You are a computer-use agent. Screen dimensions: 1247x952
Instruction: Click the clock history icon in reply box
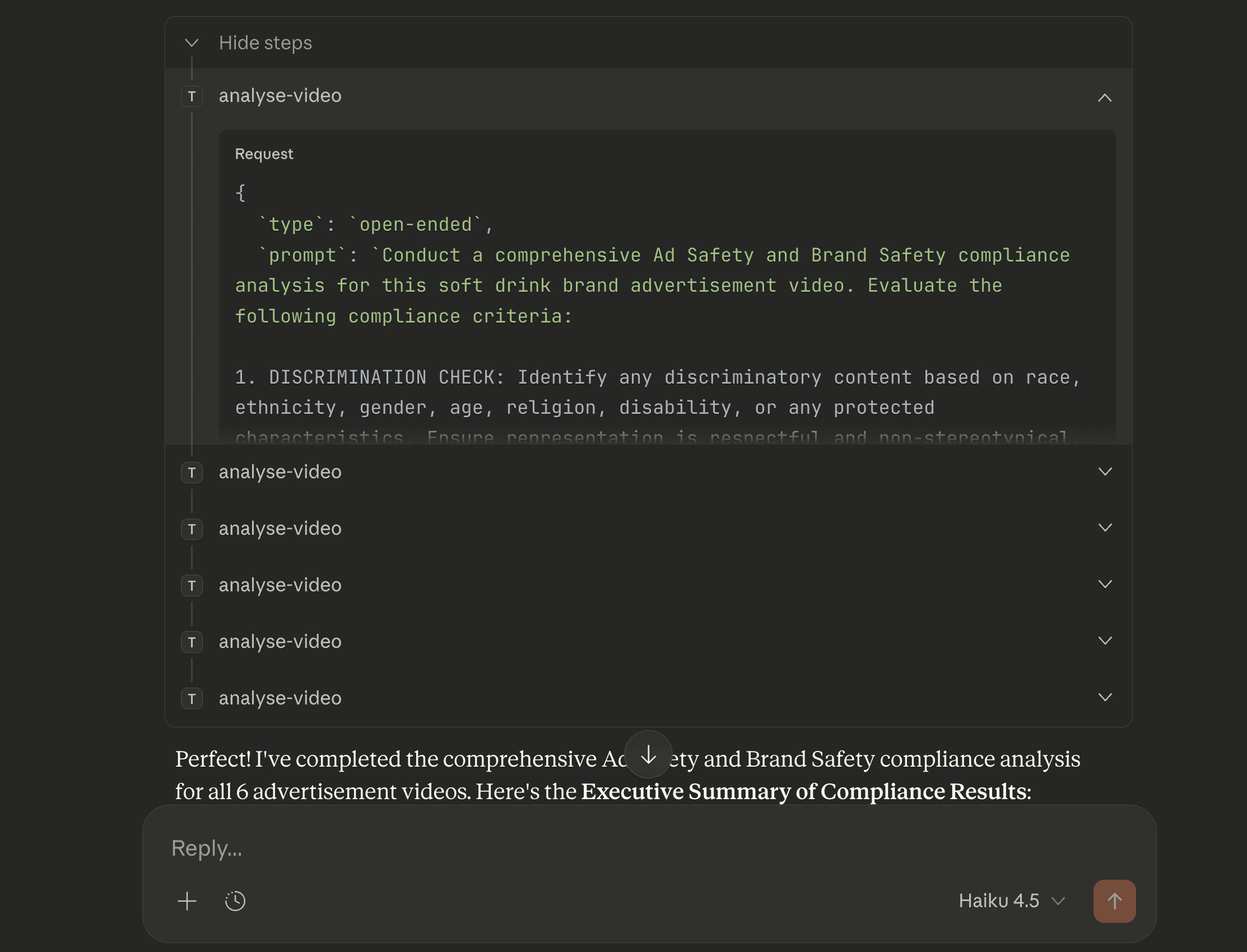point(235,901)
